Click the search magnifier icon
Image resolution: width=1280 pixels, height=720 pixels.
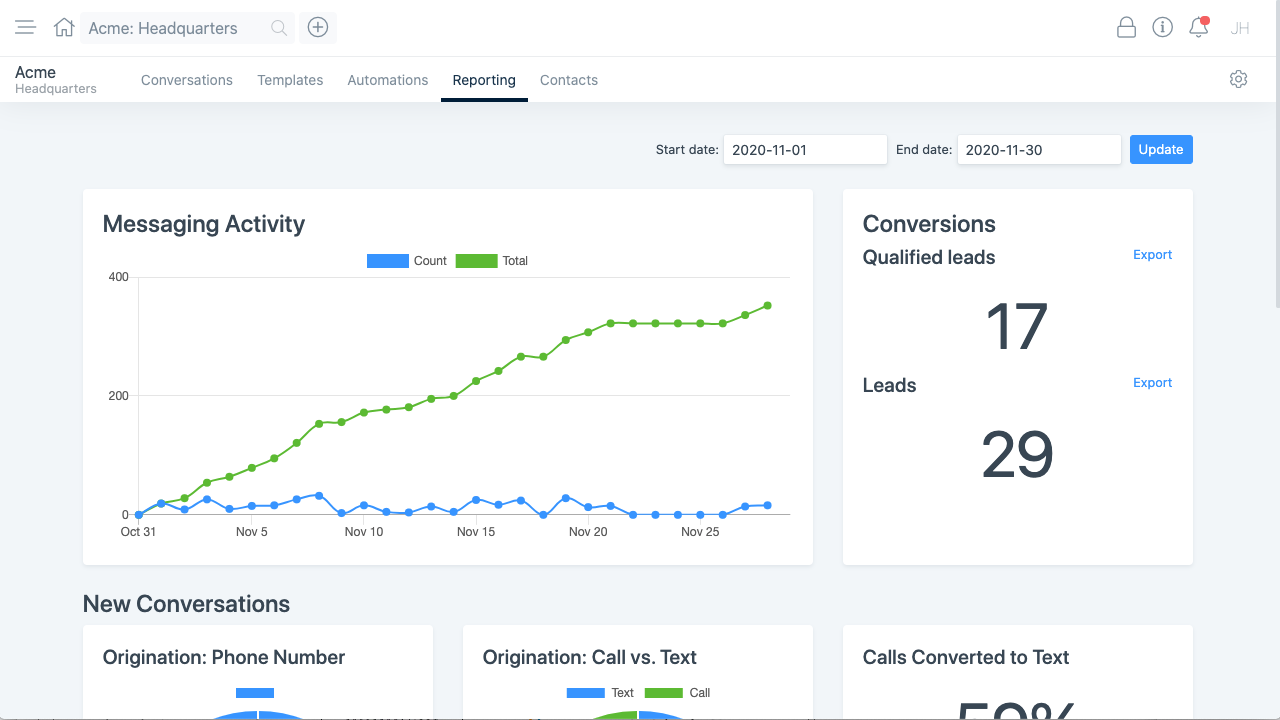[279, 28]
